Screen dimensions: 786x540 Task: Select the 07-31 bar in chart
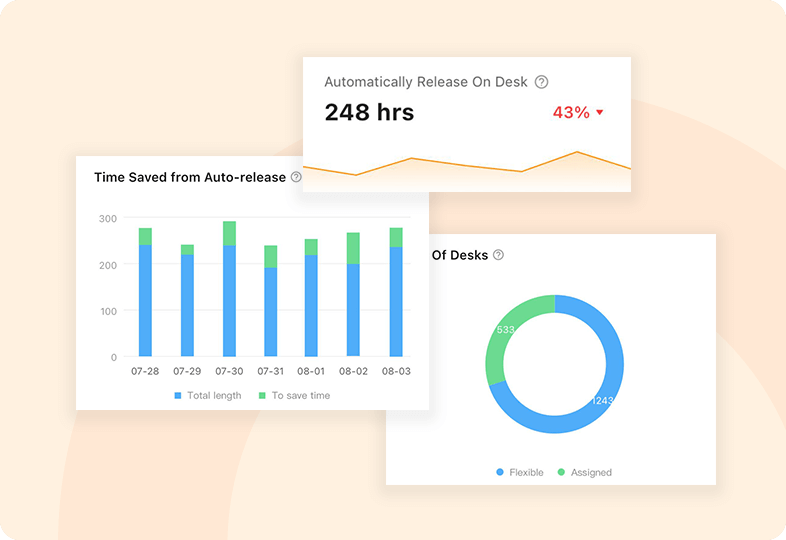[x=271, y=301]
